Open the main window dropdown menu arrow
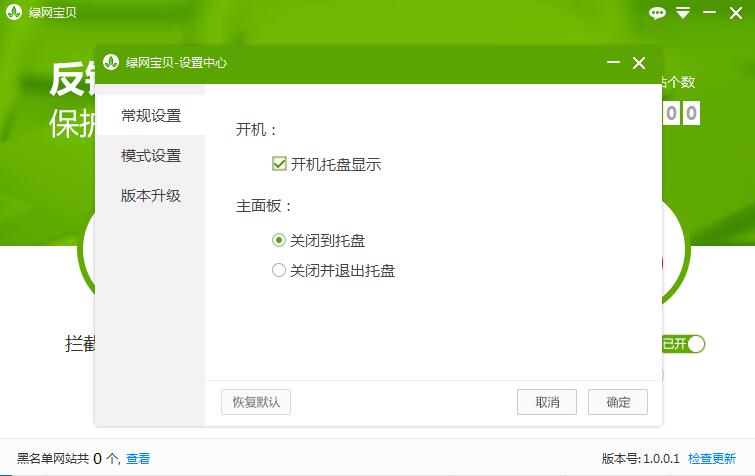 click(x=683, y=13)
